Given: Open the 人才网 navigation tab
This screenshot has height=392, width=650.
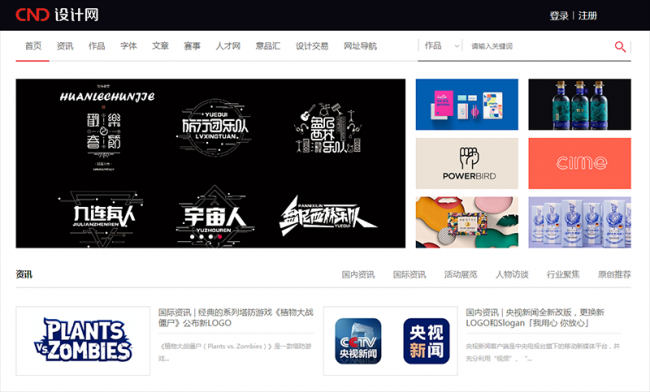Looking at the screenshot, I should [x=228, y=46].
